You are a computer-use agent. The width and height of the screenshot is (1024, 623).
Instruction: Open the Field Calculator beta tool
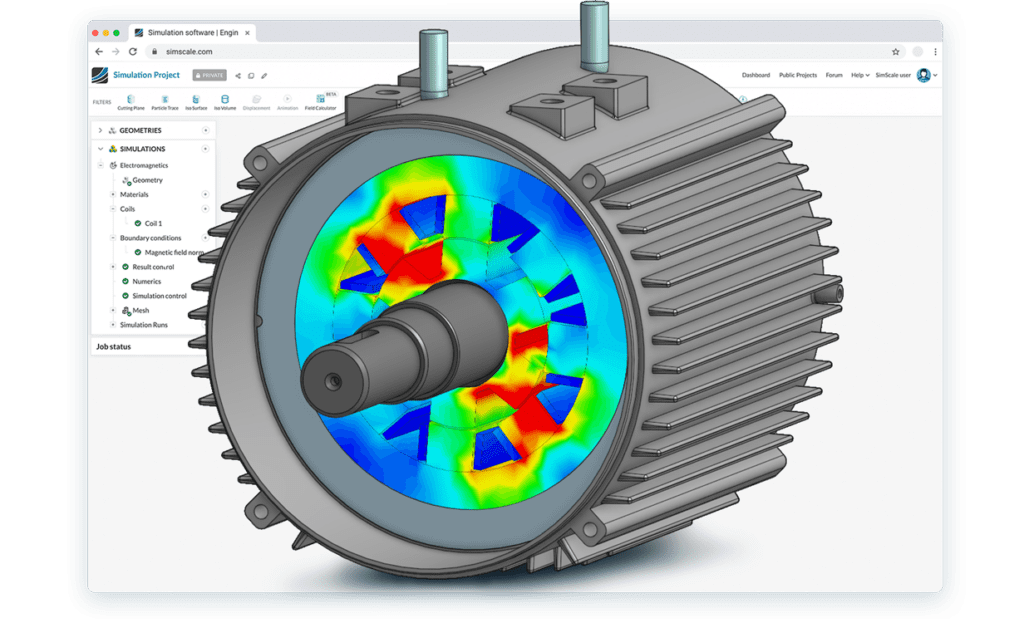(320, 99)
